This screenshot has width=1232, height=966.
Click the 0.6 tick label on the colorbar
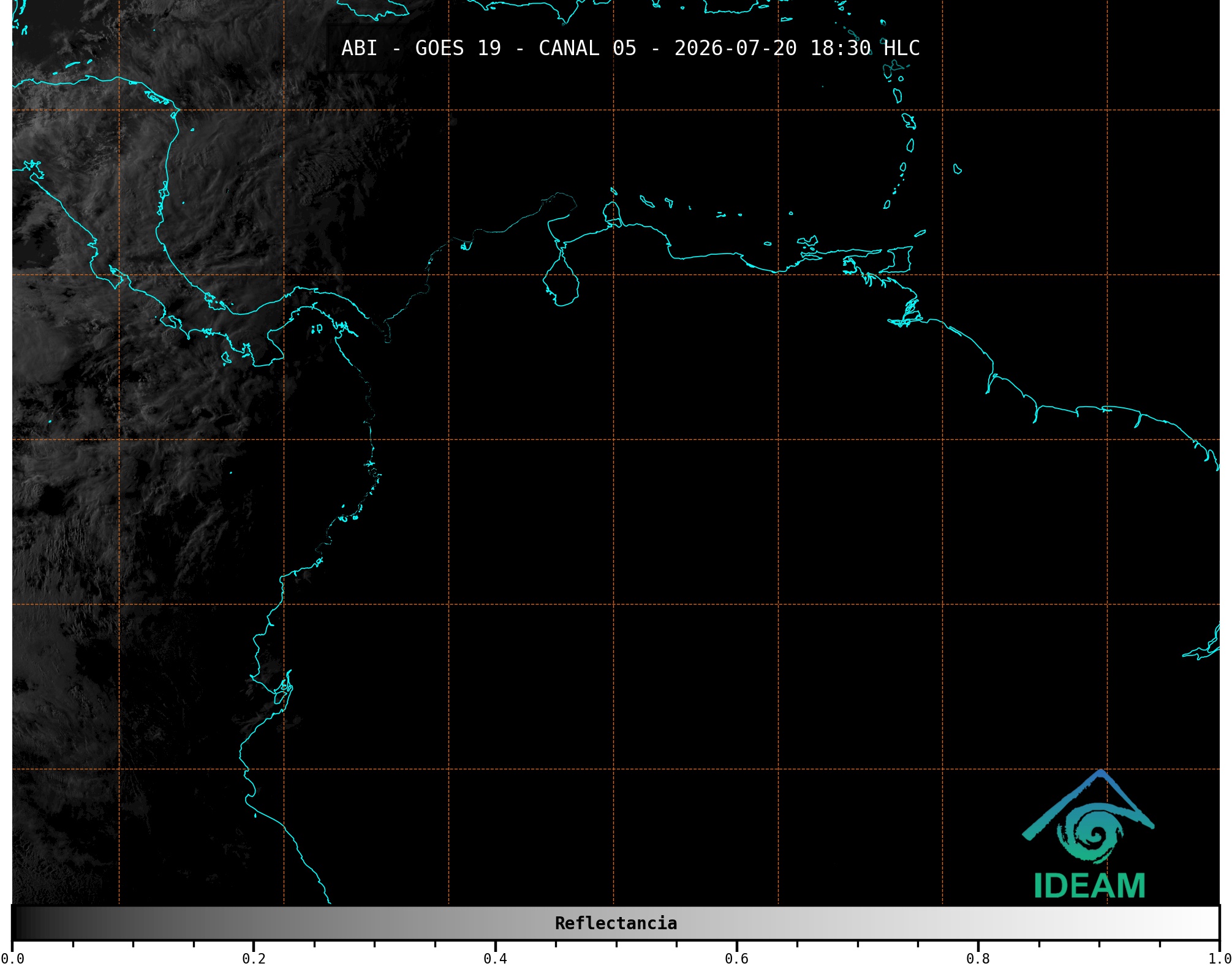point(736,959)
